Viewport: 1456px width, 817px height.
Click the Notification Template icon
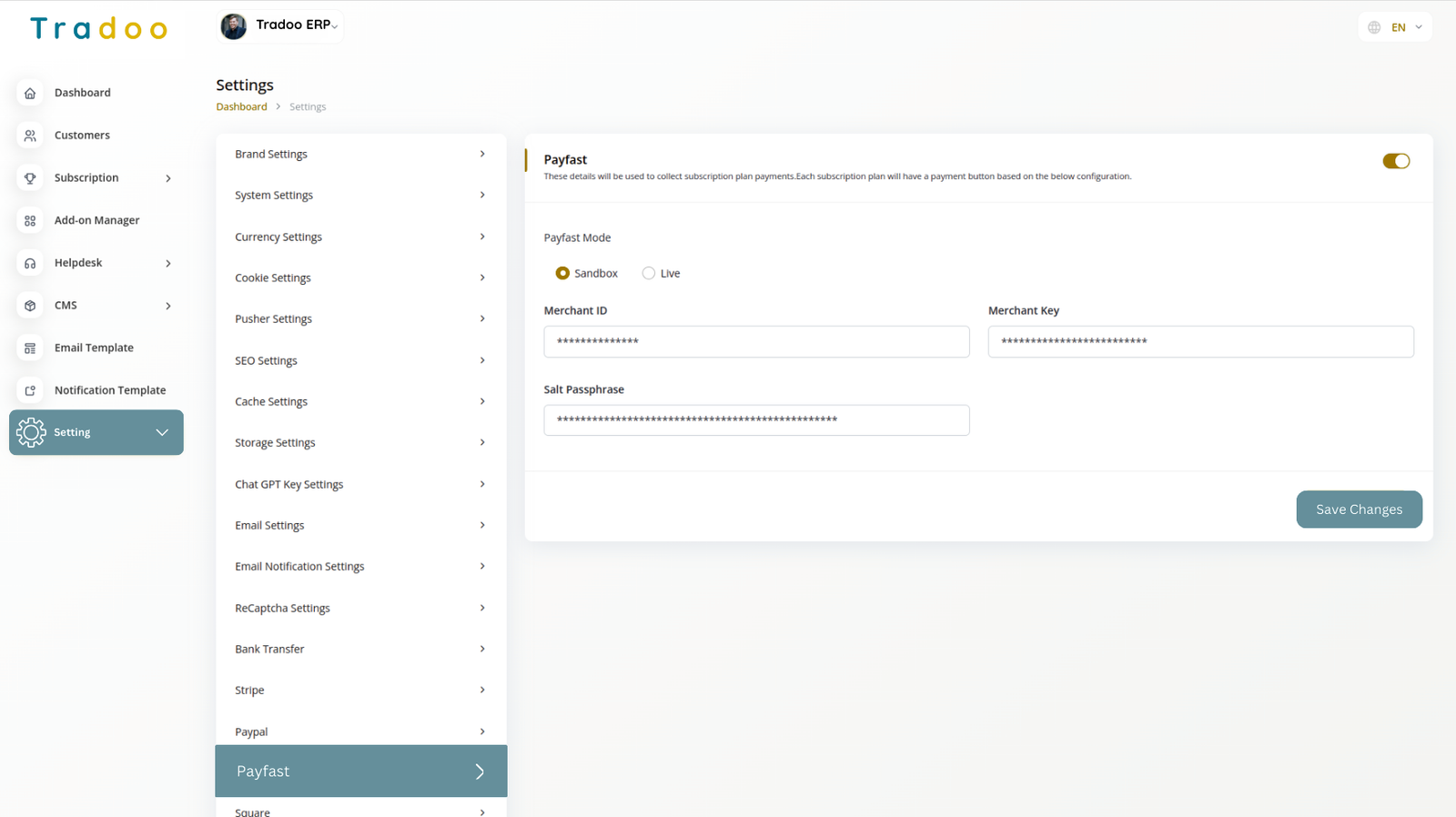tap(30, 390)
